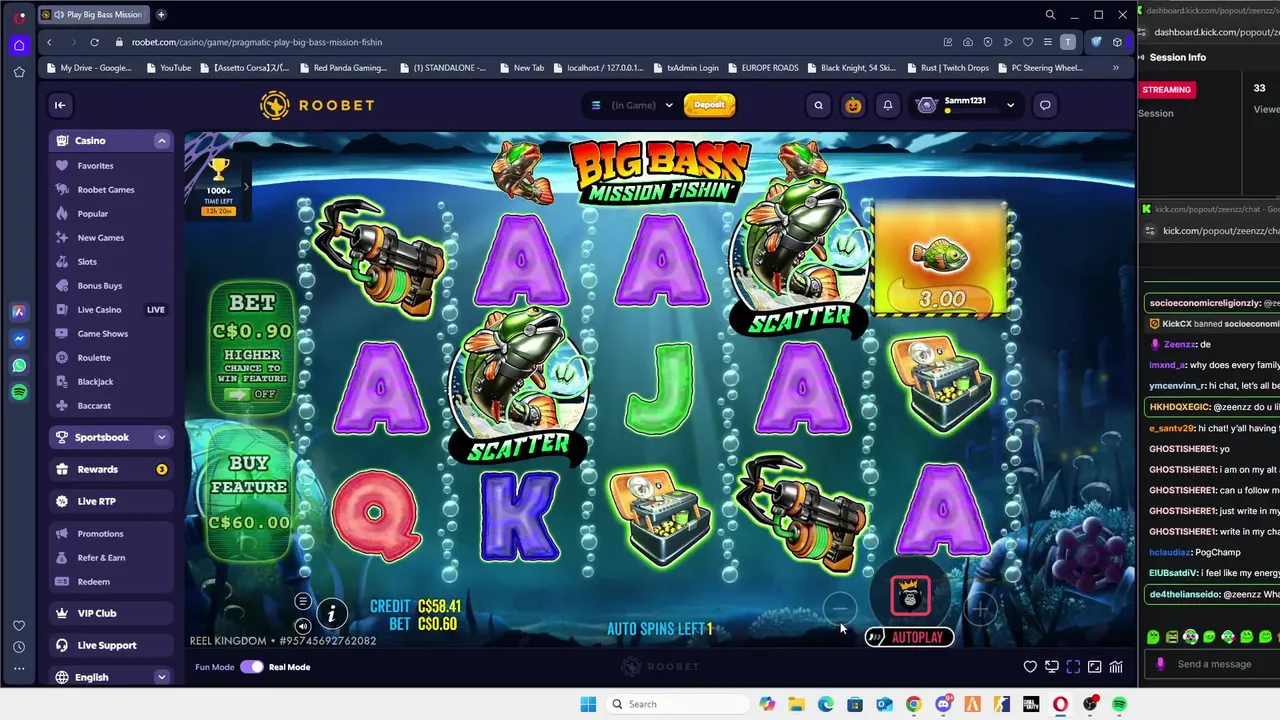Open Messenger in Opera's left sidebar
This screenshot has height=720, width=1280.
tap(19, 339)
